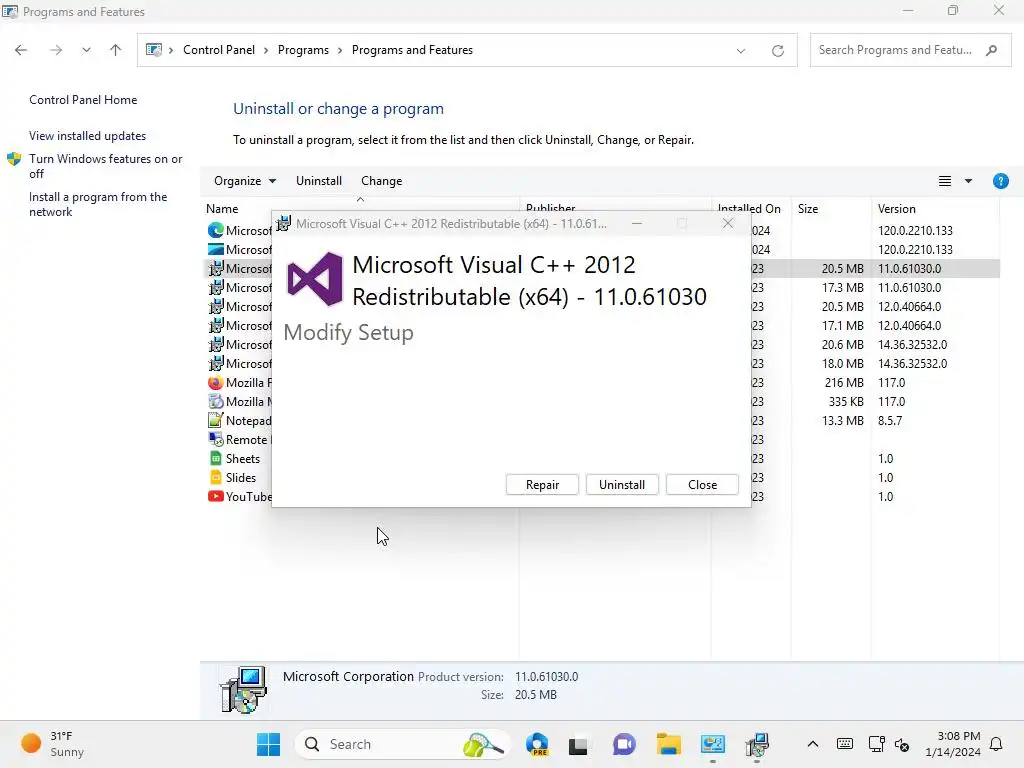1024x768 pixels.
Task: Click Programs in the breadcrumb path
Action: pyautogui.click(x=303, y=50)
